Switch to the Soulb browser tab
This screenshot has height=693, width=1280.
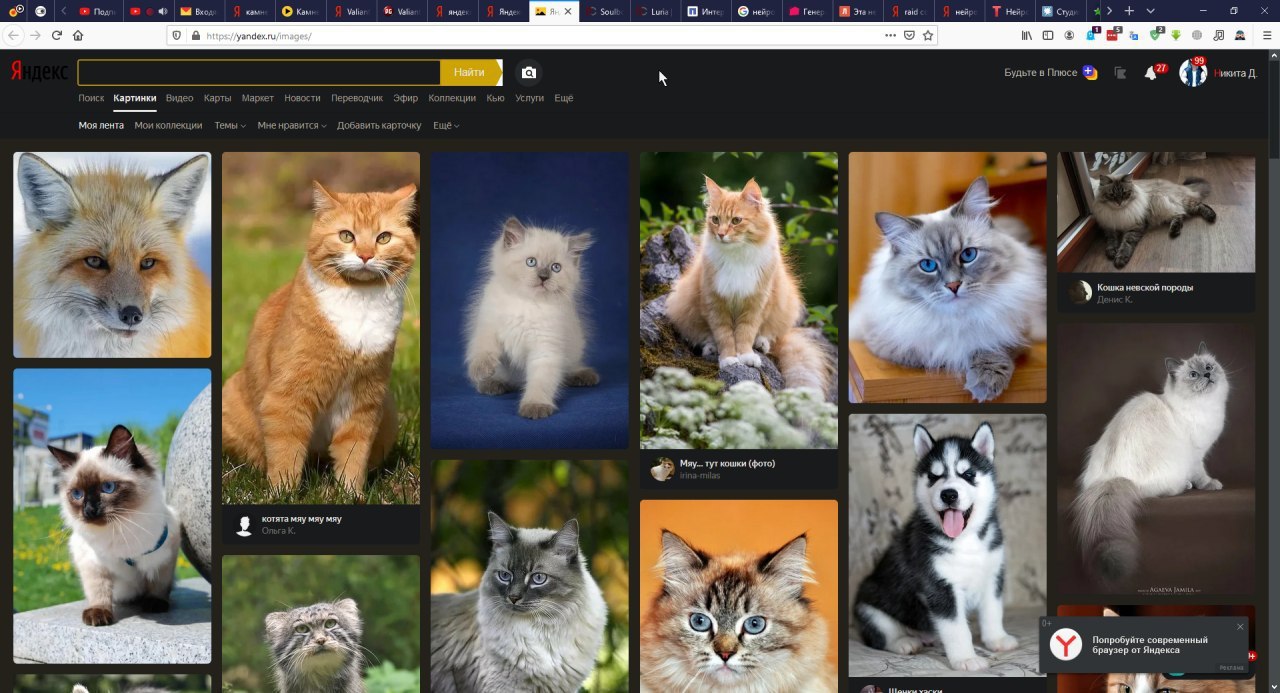point(605,11)
